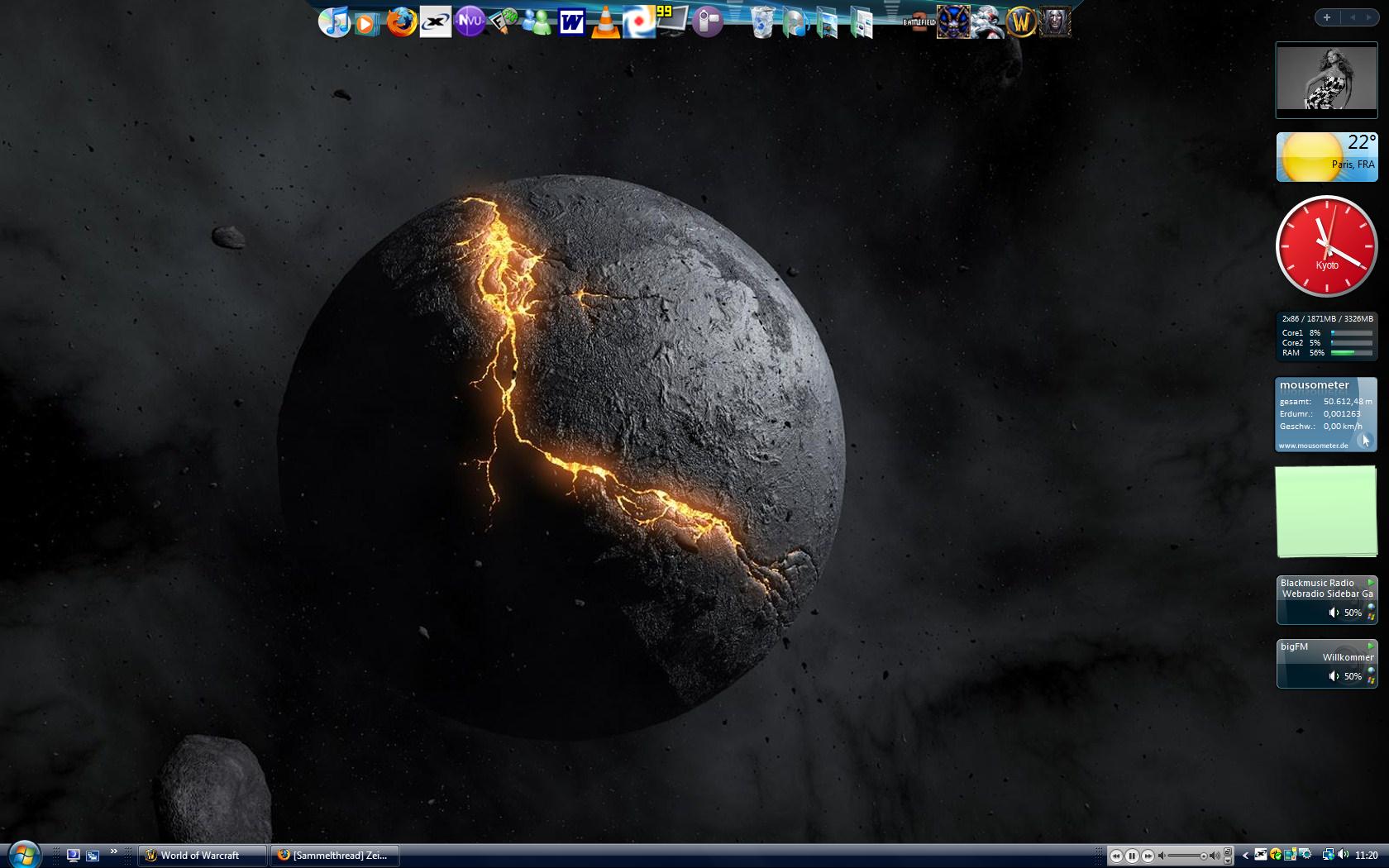Mute the Blackmusic Radio gadget speaker
This screenshot has height=868, width=1389.
tap(1334, 613)
